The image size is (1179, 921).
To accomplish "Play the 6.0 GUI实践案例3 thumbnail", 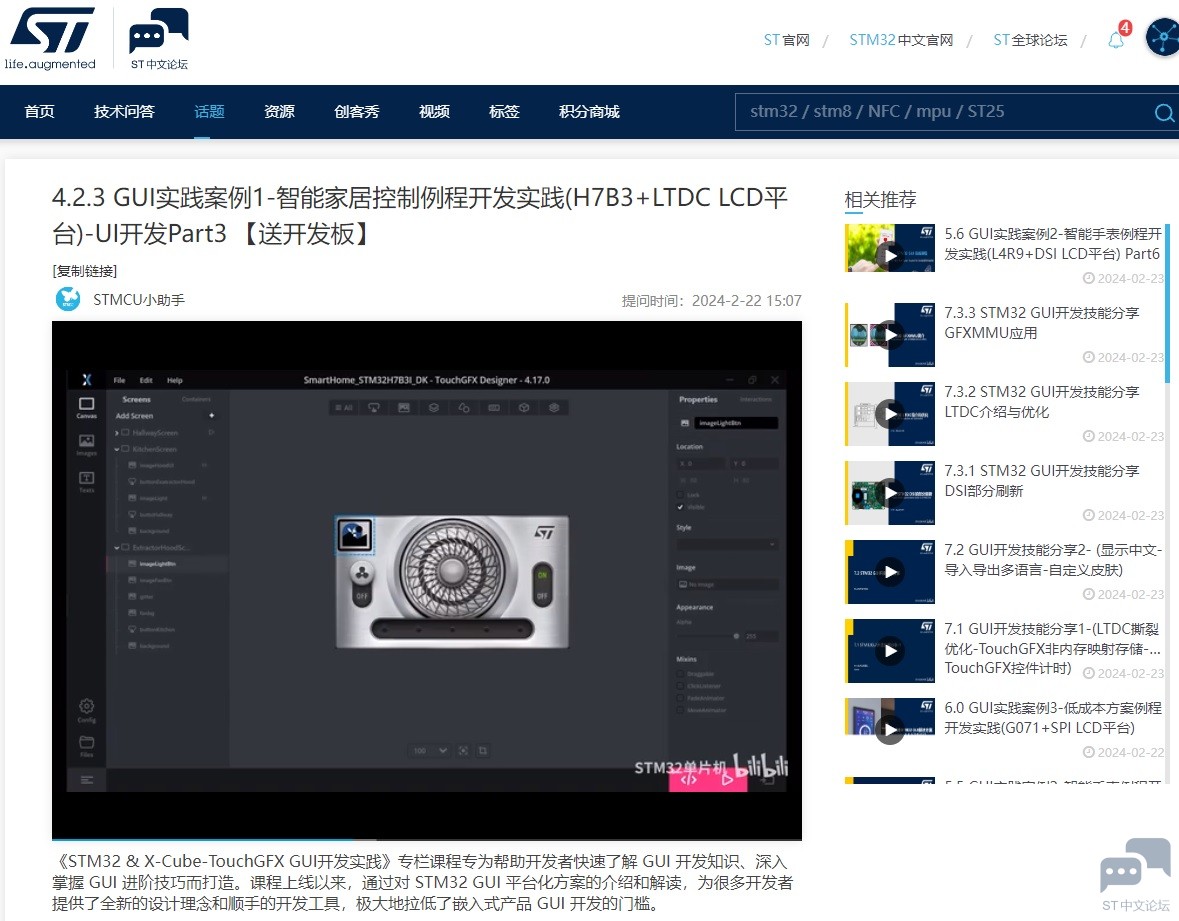I will pyautogui.click(x=890, y=722).
